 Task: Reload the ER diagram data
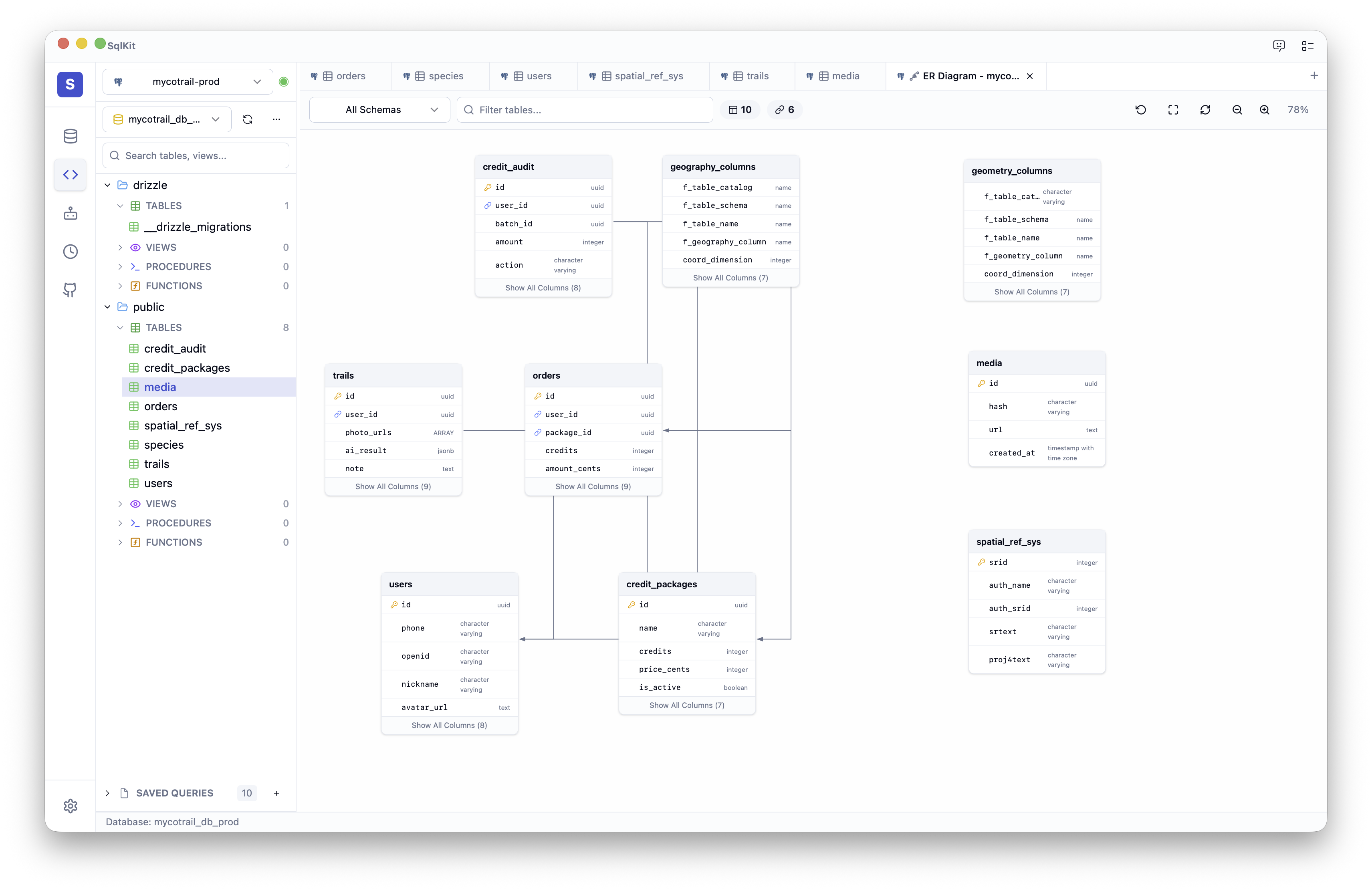(x=1205, y=109)
